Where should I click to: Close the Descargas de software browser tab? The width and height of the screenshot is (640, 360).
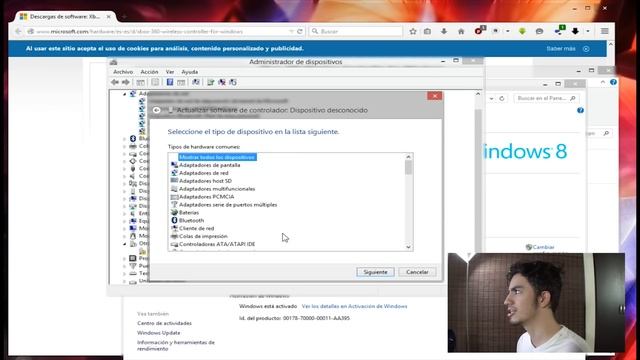click(109, 17)
